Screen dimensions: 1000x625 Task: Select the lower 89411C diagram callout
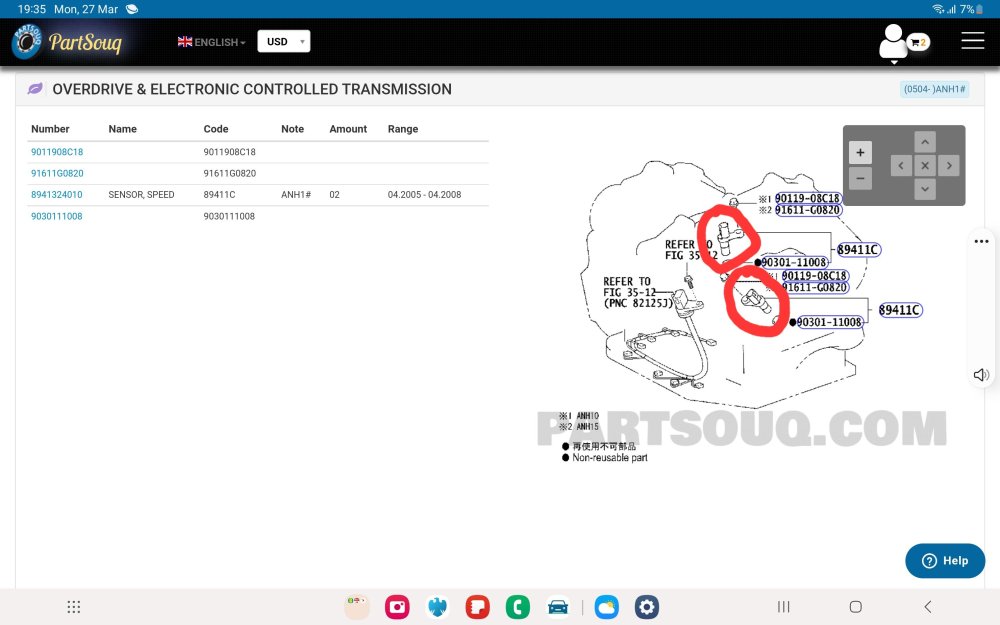pyautogui.click(x=900, y=310)
